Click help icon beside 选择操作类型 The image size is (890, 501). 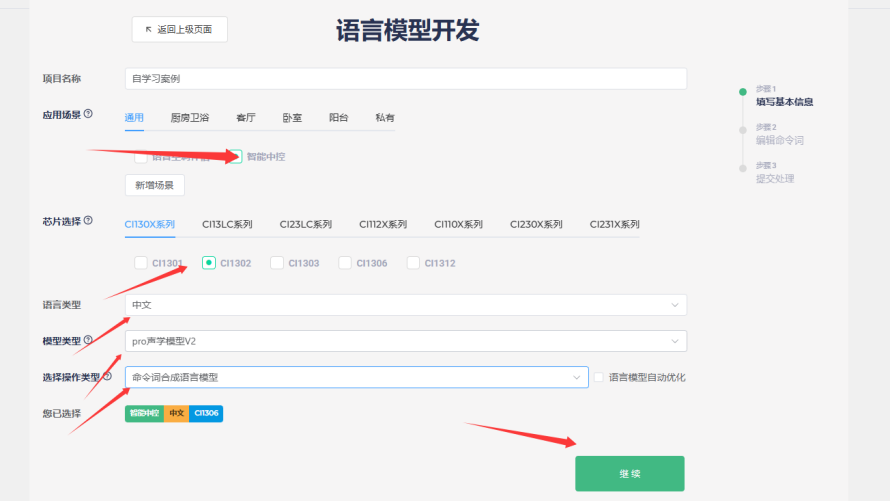tap(107, 377)
